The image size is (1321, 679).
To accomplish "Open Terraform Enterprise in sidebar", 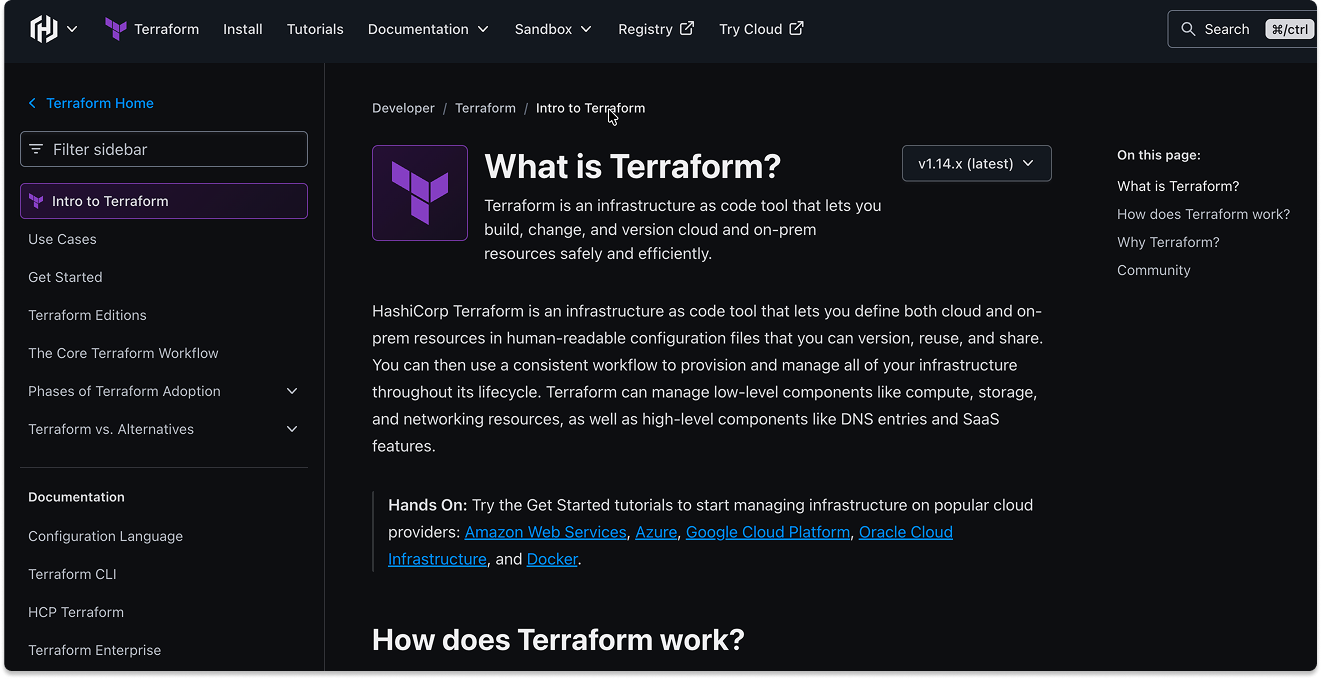I will point(94,650).
